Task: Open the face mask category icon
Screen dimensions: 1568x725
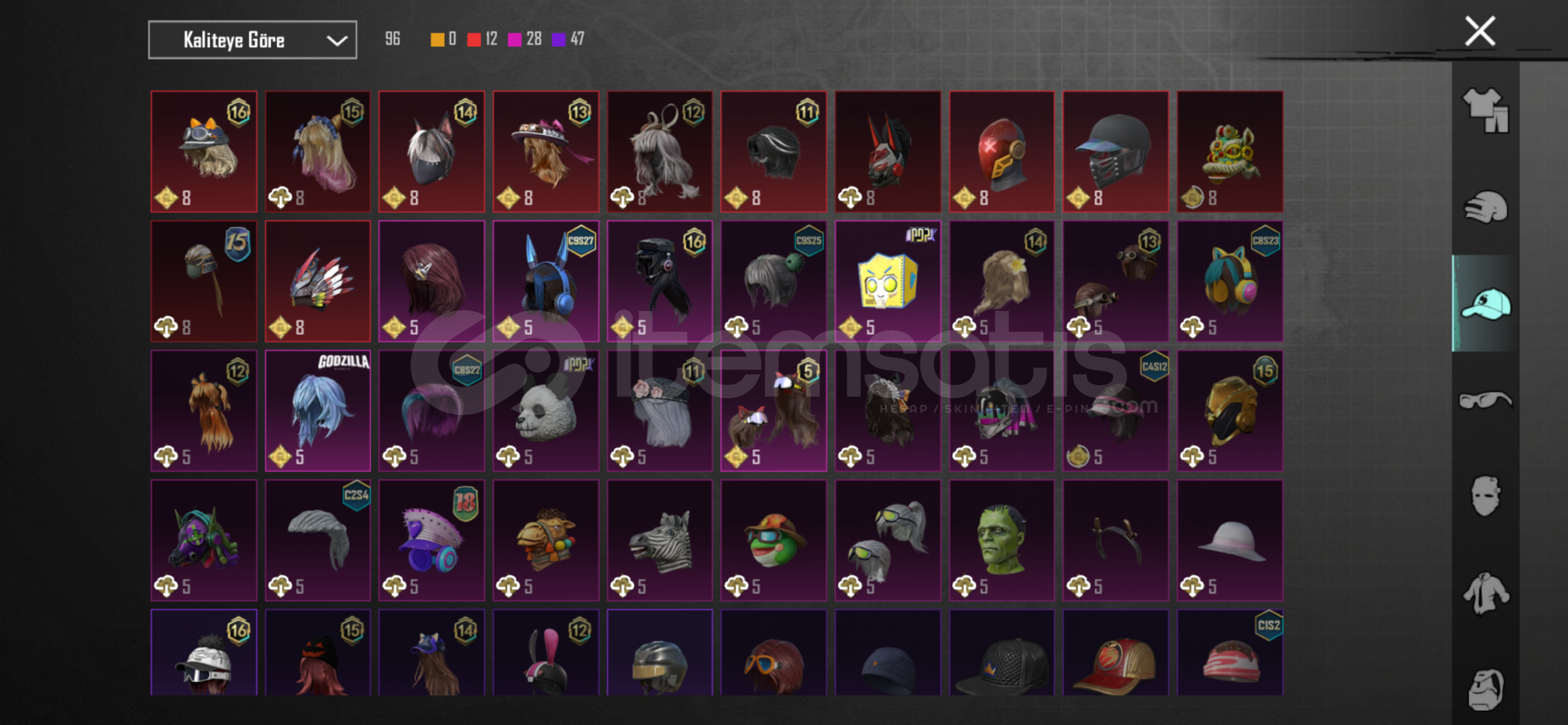Action: [x=1485, y=496]
